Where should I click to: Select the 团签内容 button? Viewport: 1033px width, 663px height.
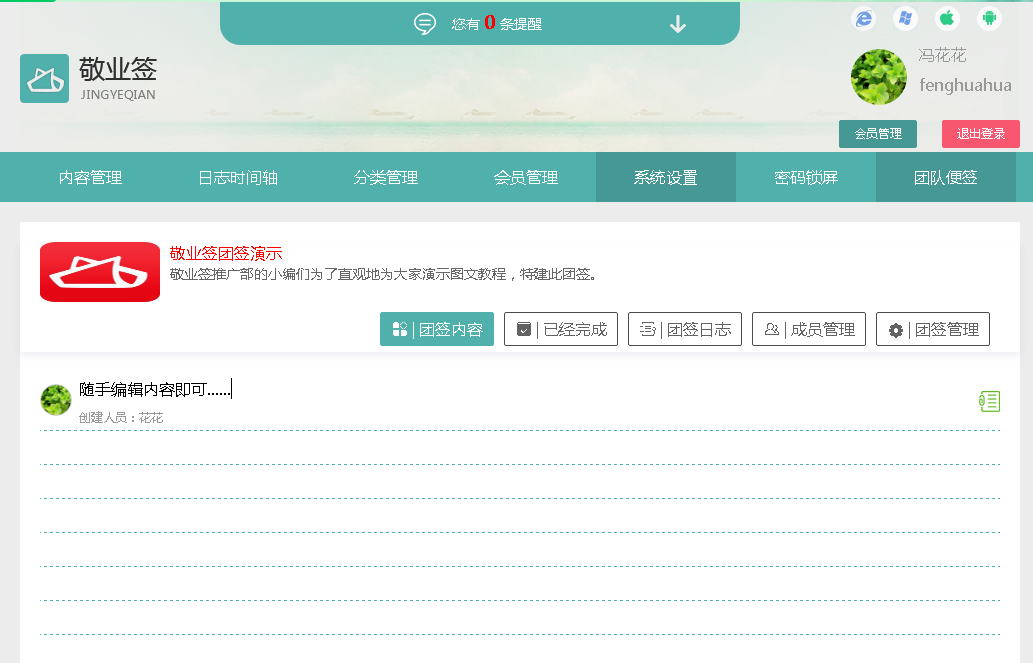(437, 329)
